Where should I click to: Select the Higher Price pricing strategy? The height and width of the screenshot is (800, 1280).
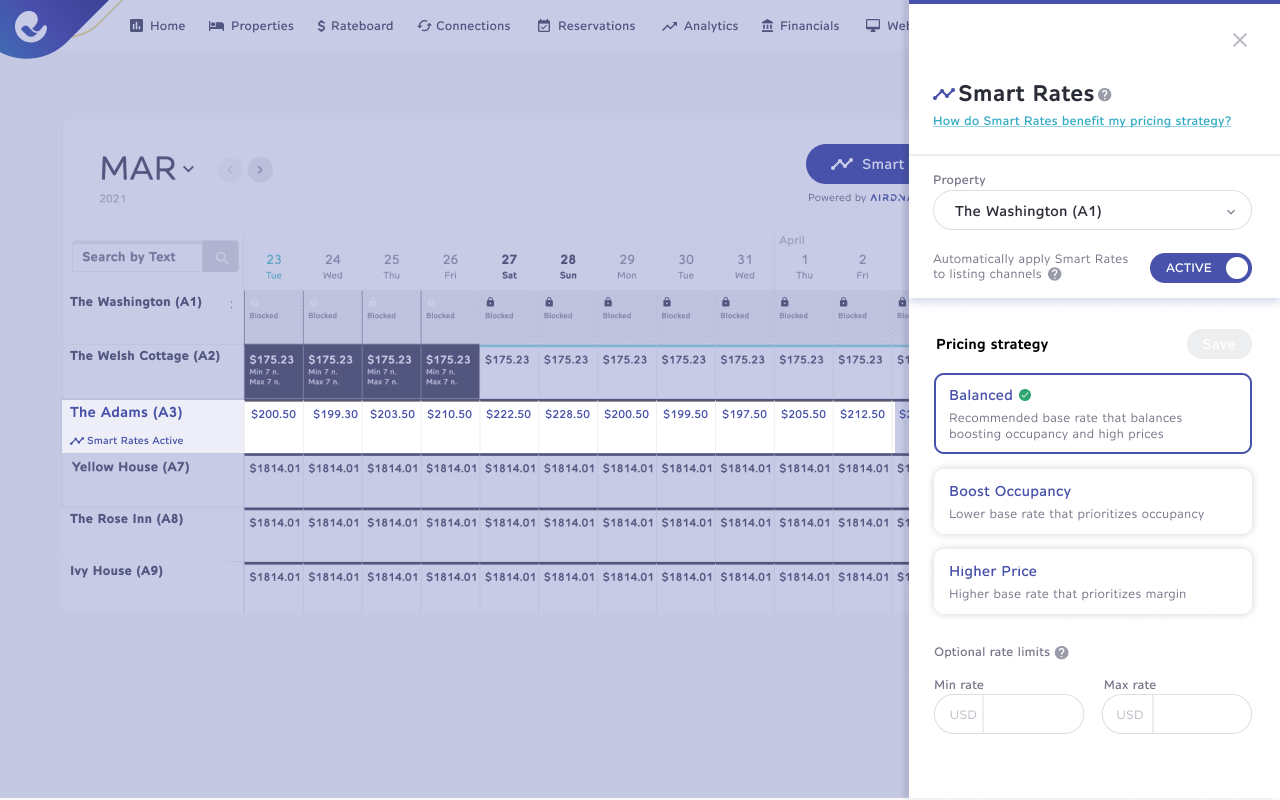tap(1092, 581)
